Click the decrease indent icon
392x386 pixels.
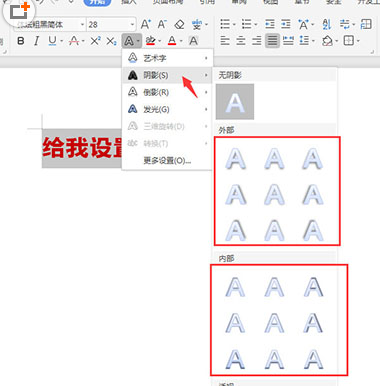tap(269, 24)
